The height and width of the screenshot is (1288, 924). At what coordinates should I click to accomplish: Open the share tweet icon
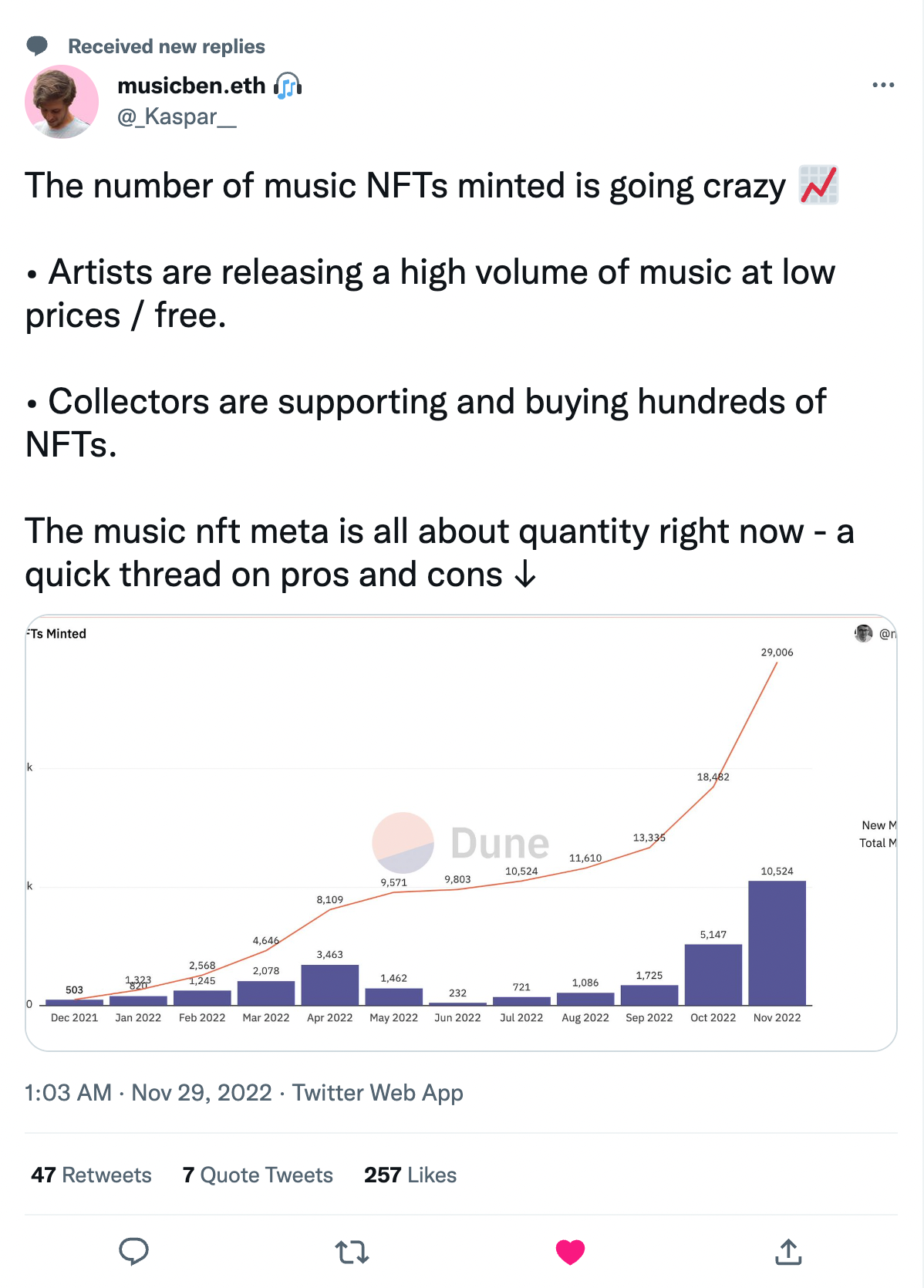788,1252
